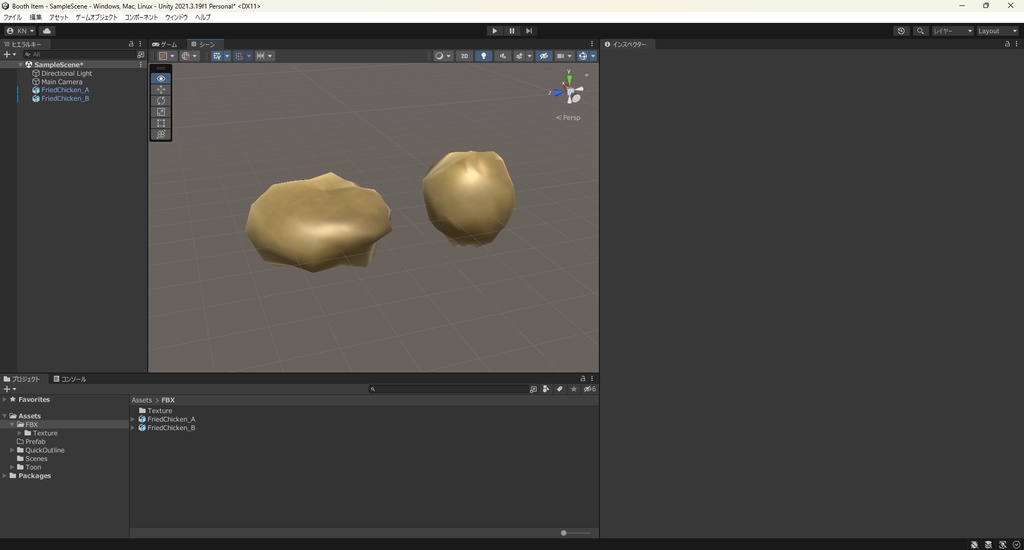Collapse the Assets folder tree
This screenshot has width=1024, height=550.
(5, 416)
